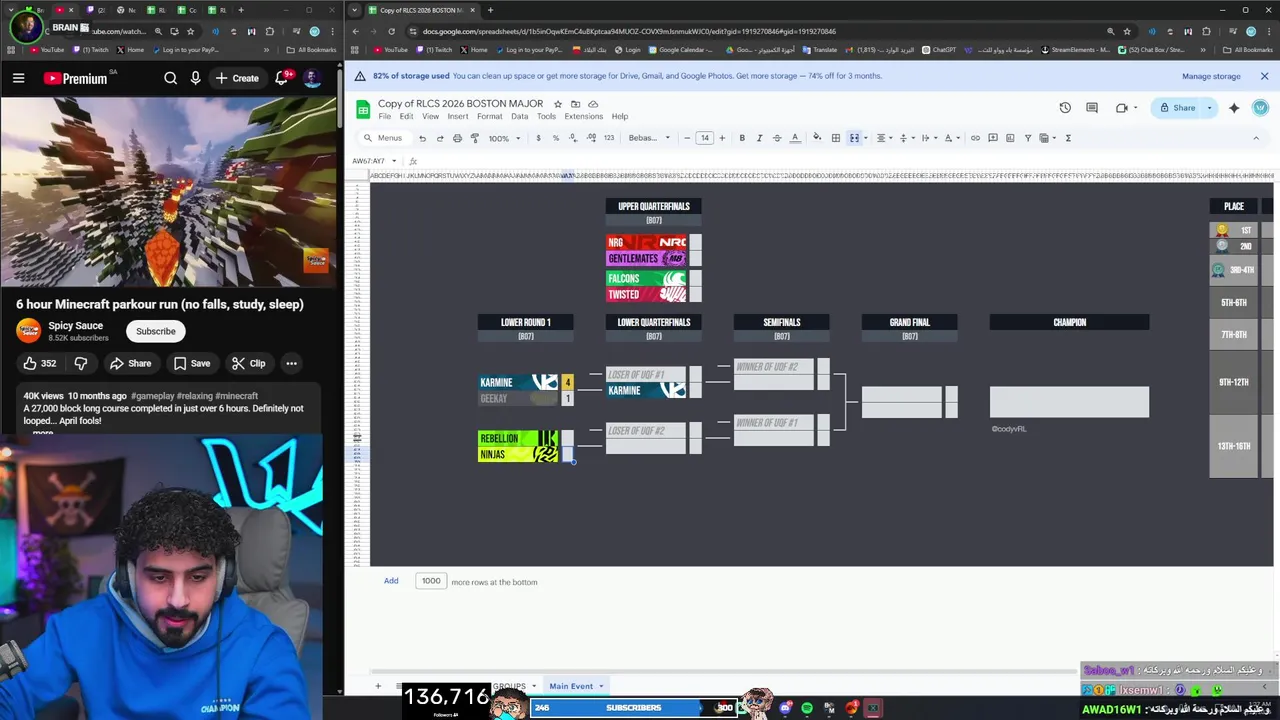
Task: Insert a chart from the toolbar
Action: pos(1010,138)
